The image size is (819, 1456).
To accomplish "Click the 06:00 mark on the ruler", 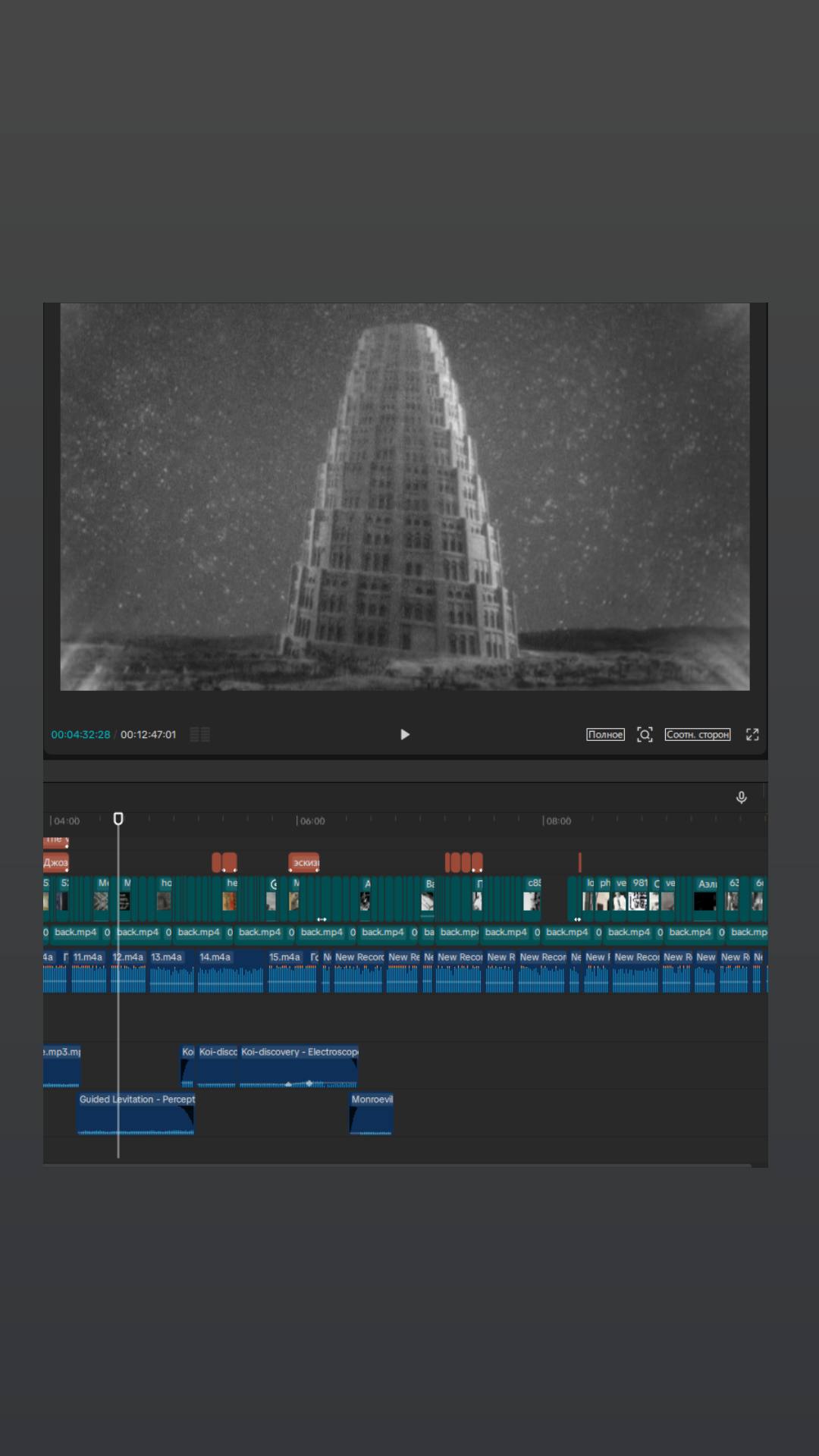I will tap(312, 821).
